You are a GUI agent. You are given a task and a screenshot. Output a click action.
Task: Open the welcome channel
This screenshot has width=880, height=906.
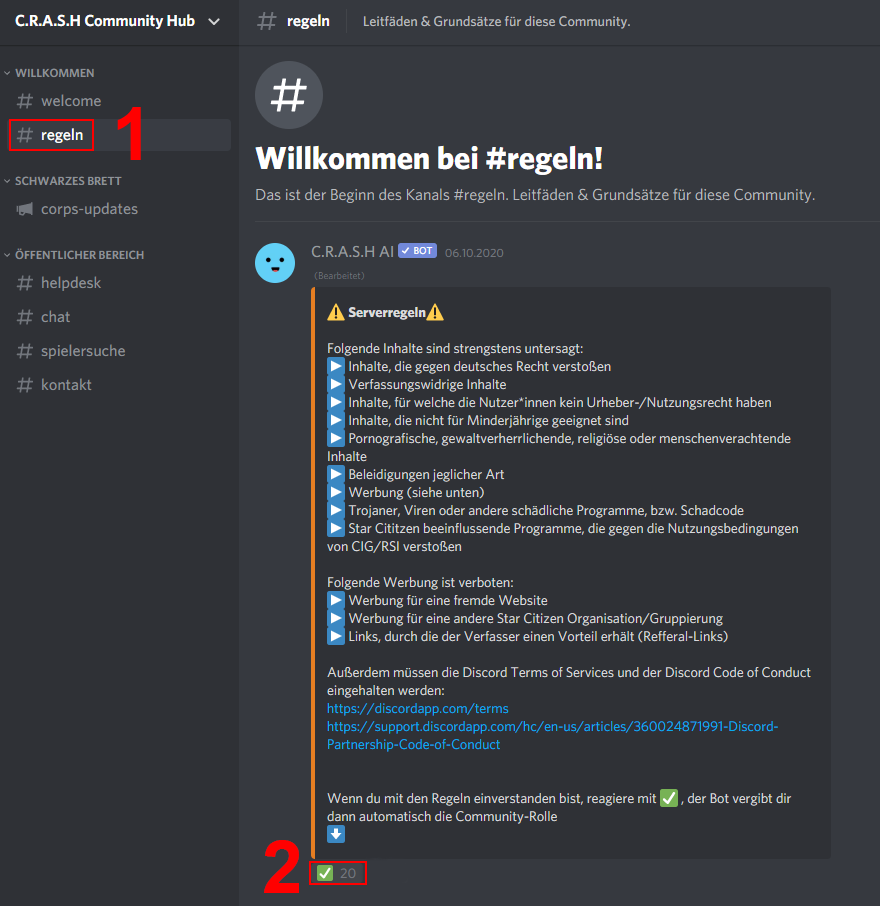pyautogui.click(x=119, y=101)
